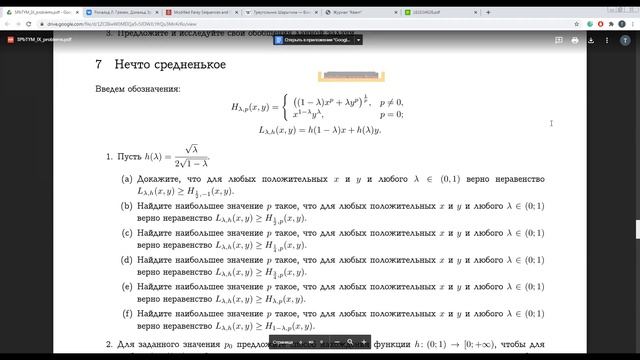Add a comment to the PDF
The width and height of the screenshot is (640, 360).
pos(559,40)
